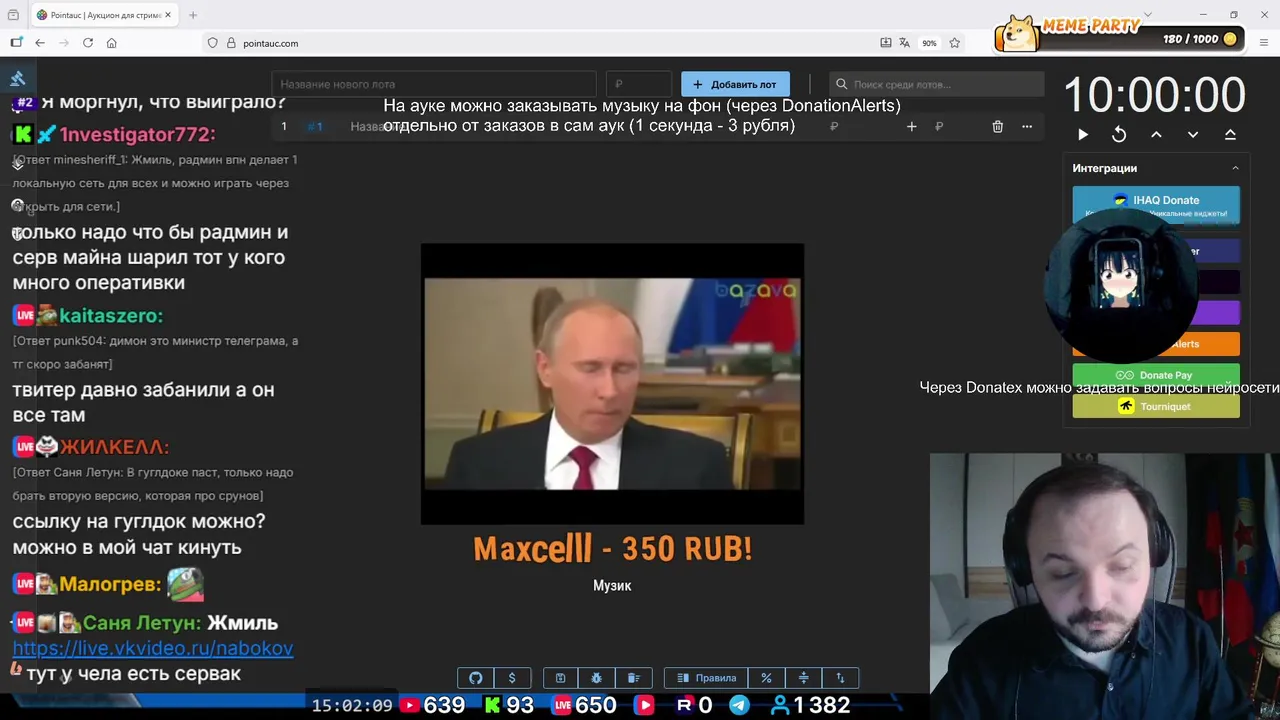Add amount to lot #1 with plus icon
1280x720 pixels.
click(911, 126)
